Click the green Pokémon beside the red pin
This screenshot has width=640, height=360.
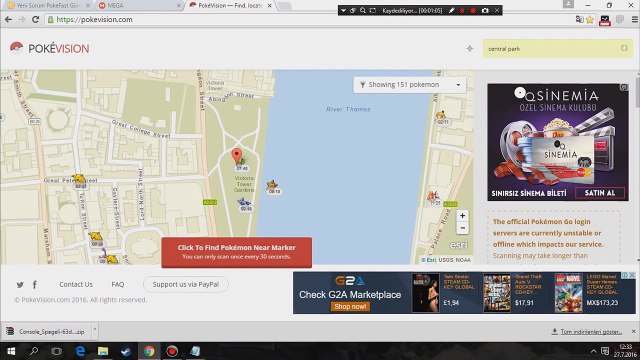tap(242, 162)
